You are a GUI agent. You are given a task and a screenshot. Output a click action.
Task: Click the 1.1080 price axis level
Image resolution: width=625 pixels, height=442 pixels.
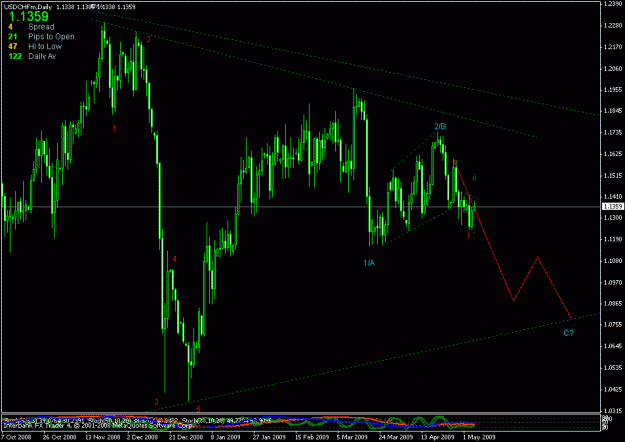point(612,261)
